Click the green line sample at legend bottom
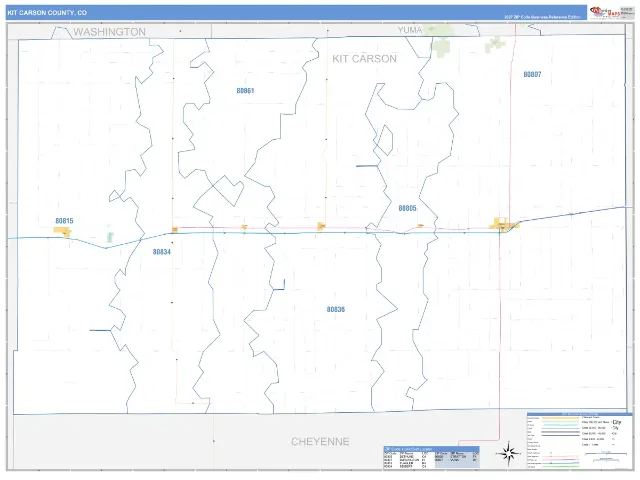The image size is (640, 480). [x=560, y=467]
